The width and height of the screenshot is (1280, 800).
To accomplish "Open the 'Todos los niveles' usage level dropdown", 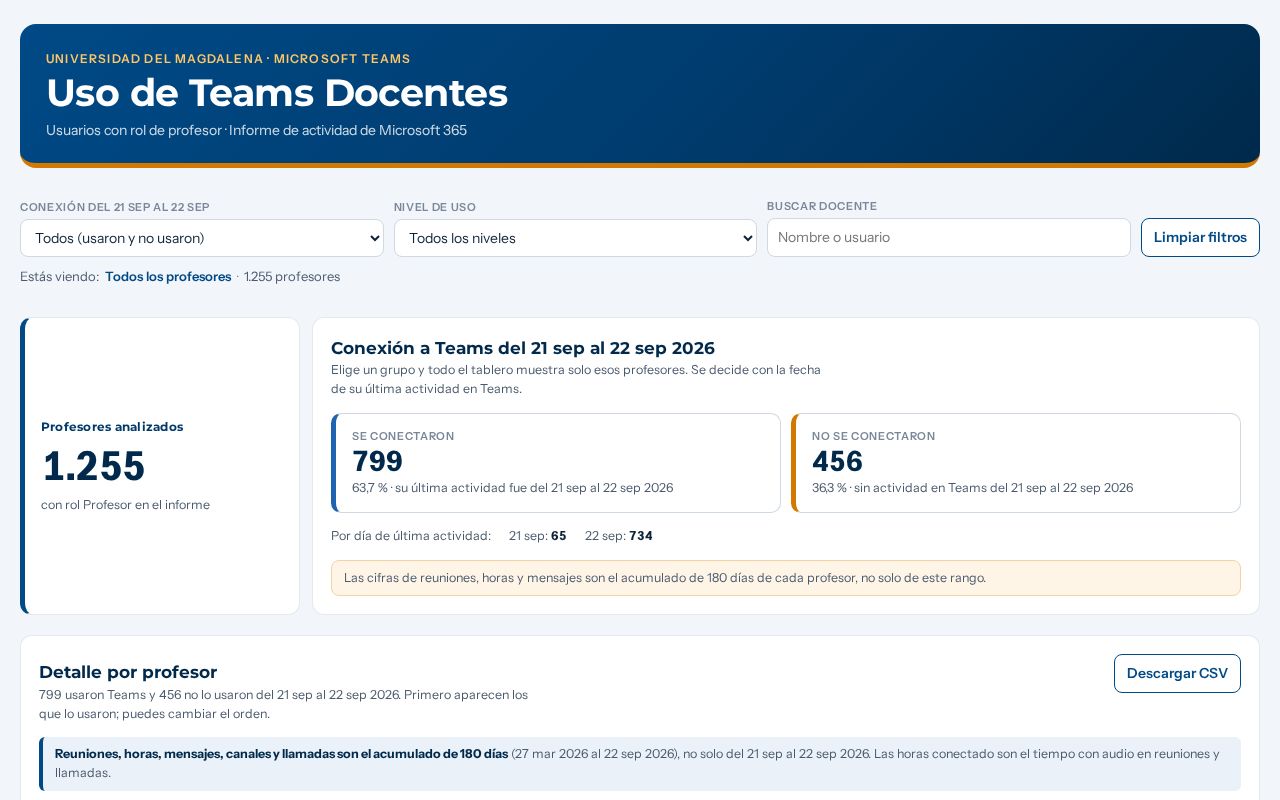I will pyautogui.click(x=575, y=238).
